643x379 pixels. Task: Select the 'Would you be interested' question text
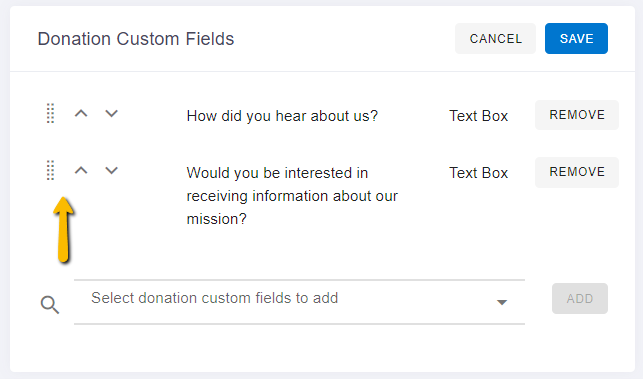292,196
